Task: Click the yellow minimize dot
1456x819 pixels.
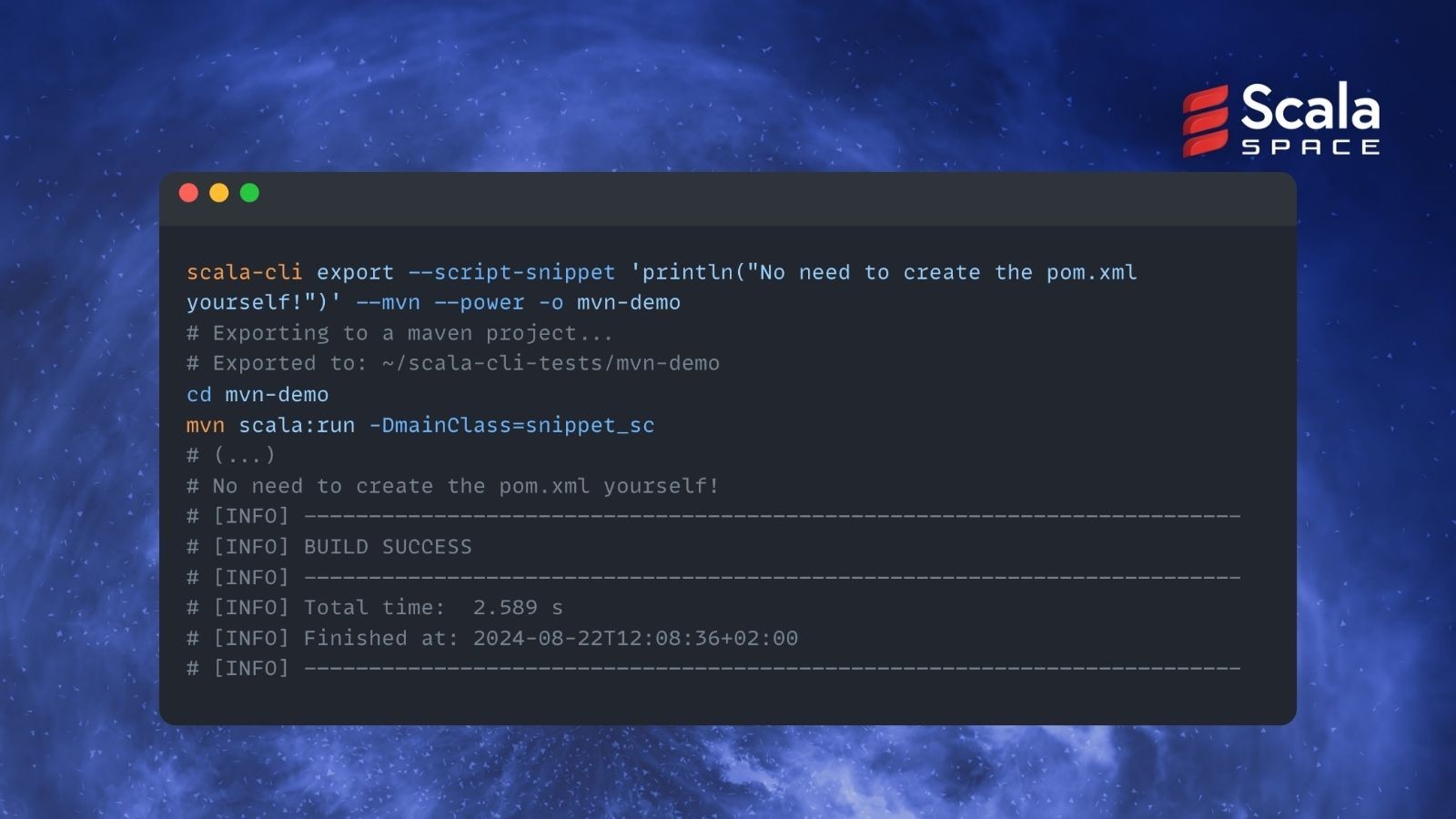Action: (x=219, y=193)
